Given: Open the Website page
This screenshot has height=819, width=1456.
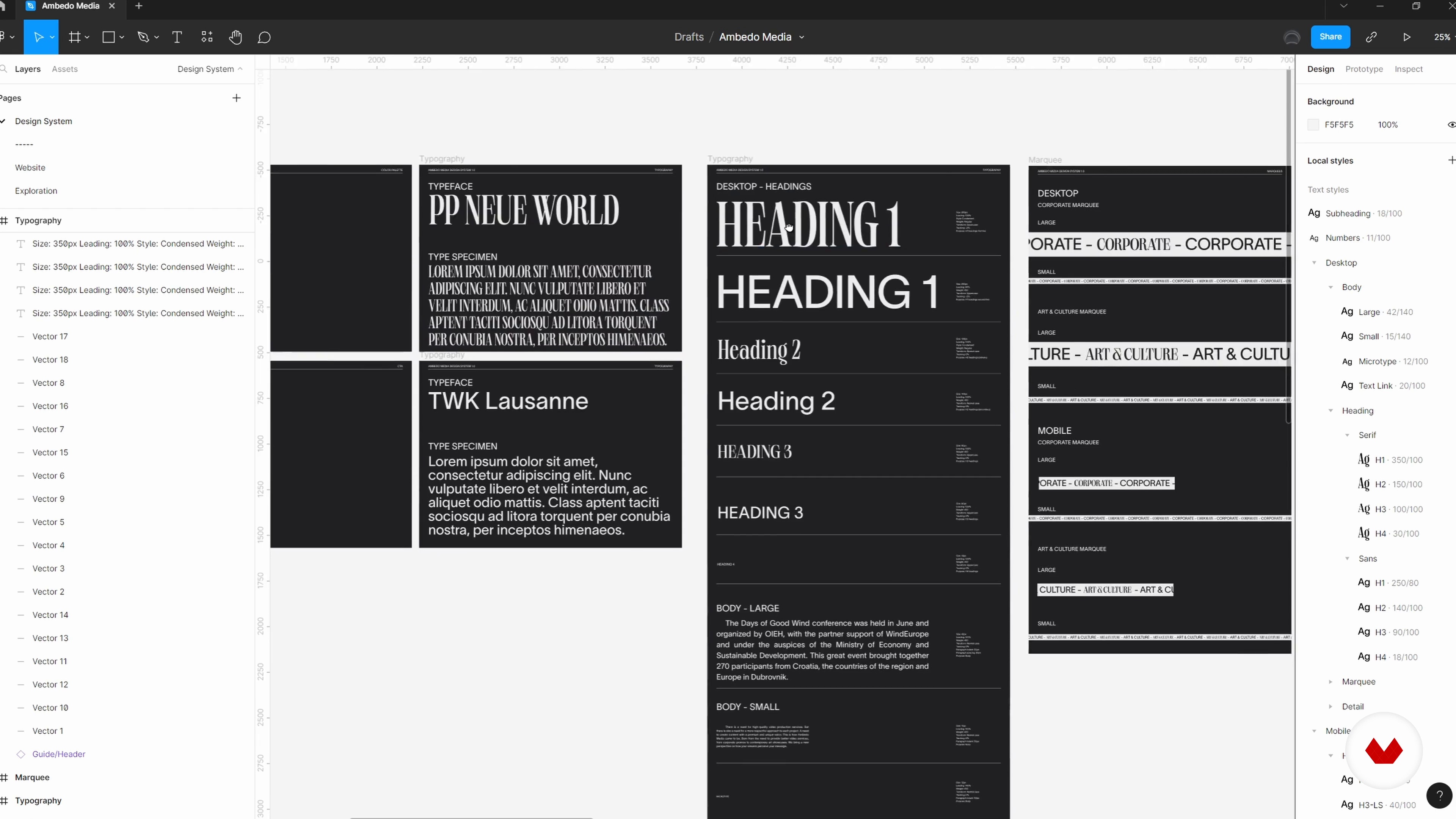Looking at the screenshot, I should click(30, 168).
